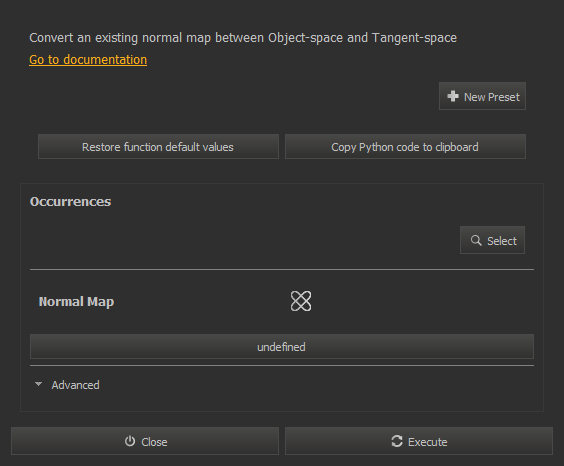Click the interlocked-circles Normal Map icon
564x466 pixels.
tap(301, 301)
